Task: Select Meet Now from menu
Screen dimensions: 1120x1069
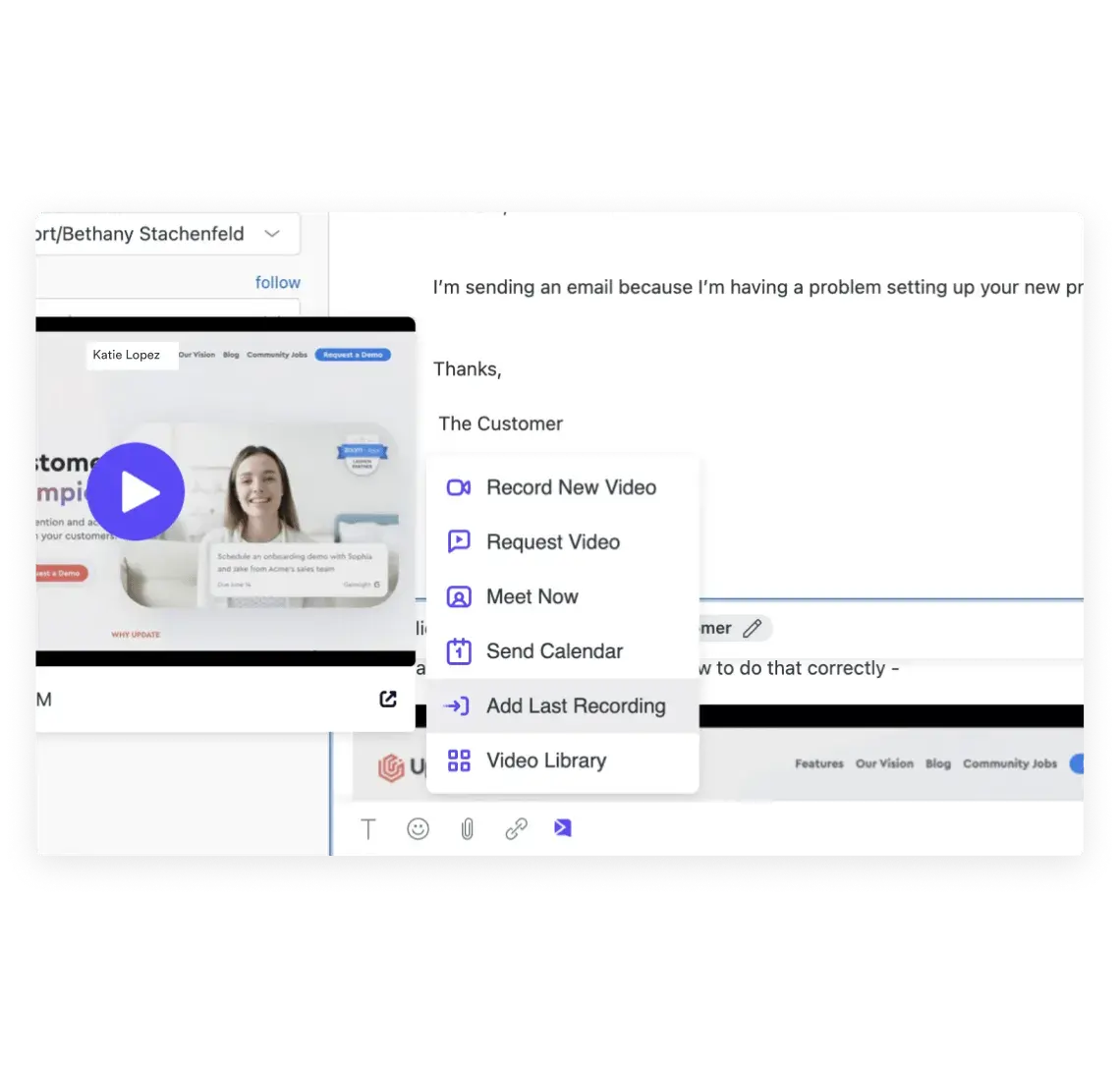Action: point(562,596)
